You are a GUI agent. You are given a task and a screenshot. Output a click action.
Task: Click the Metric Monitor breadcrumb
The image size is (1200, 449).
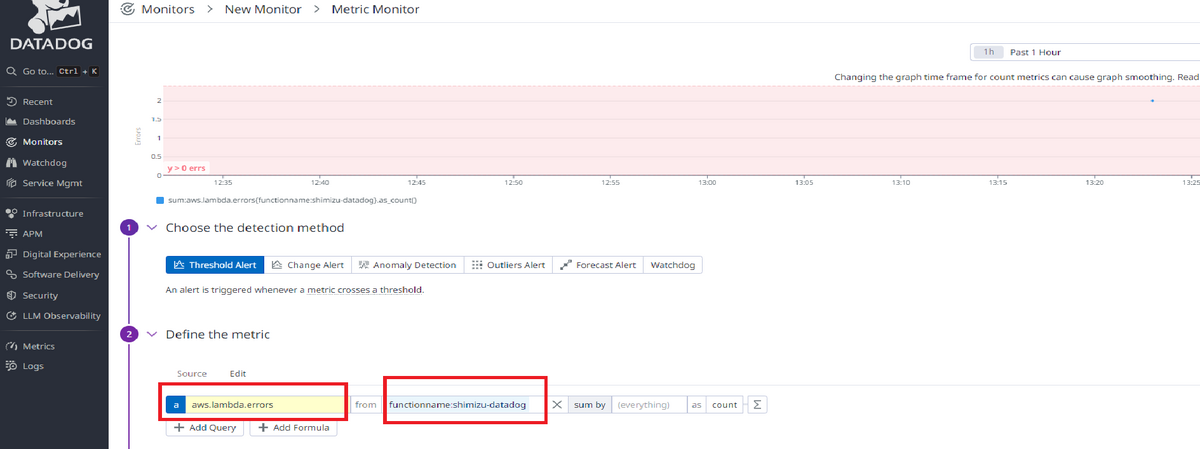[x=375, y=10]
